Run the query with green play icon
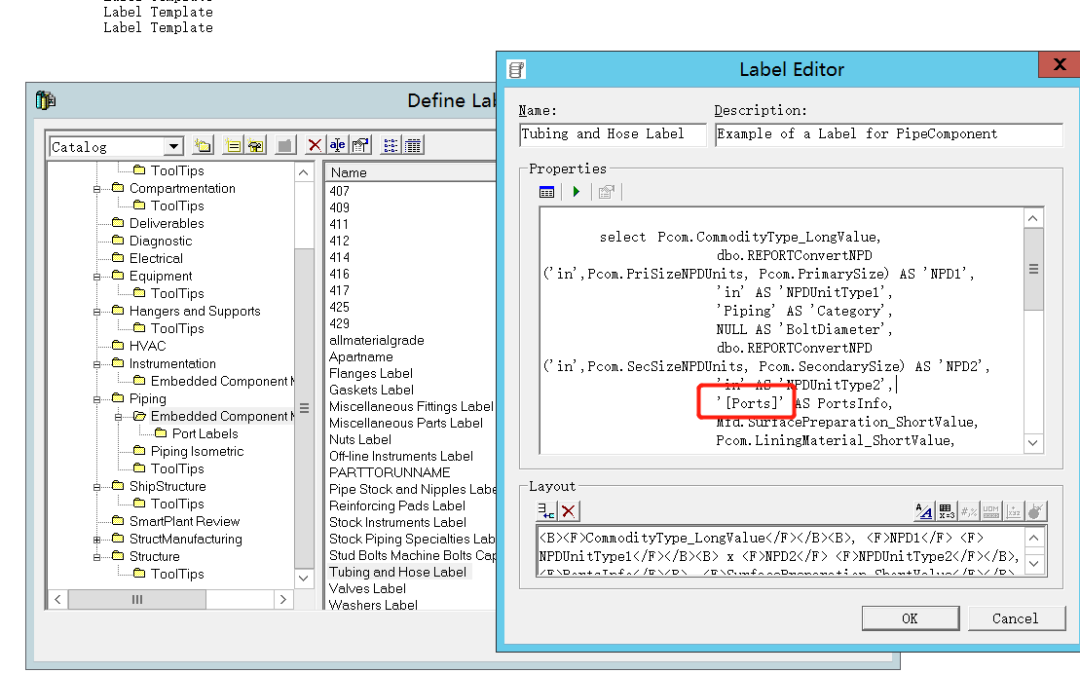 577,192
